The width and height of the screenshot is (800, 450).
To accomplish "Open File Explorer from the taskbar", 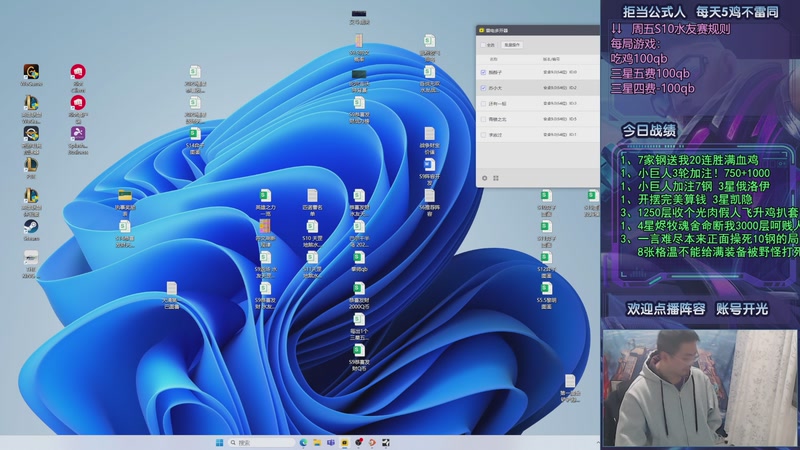I will (317, 442).
